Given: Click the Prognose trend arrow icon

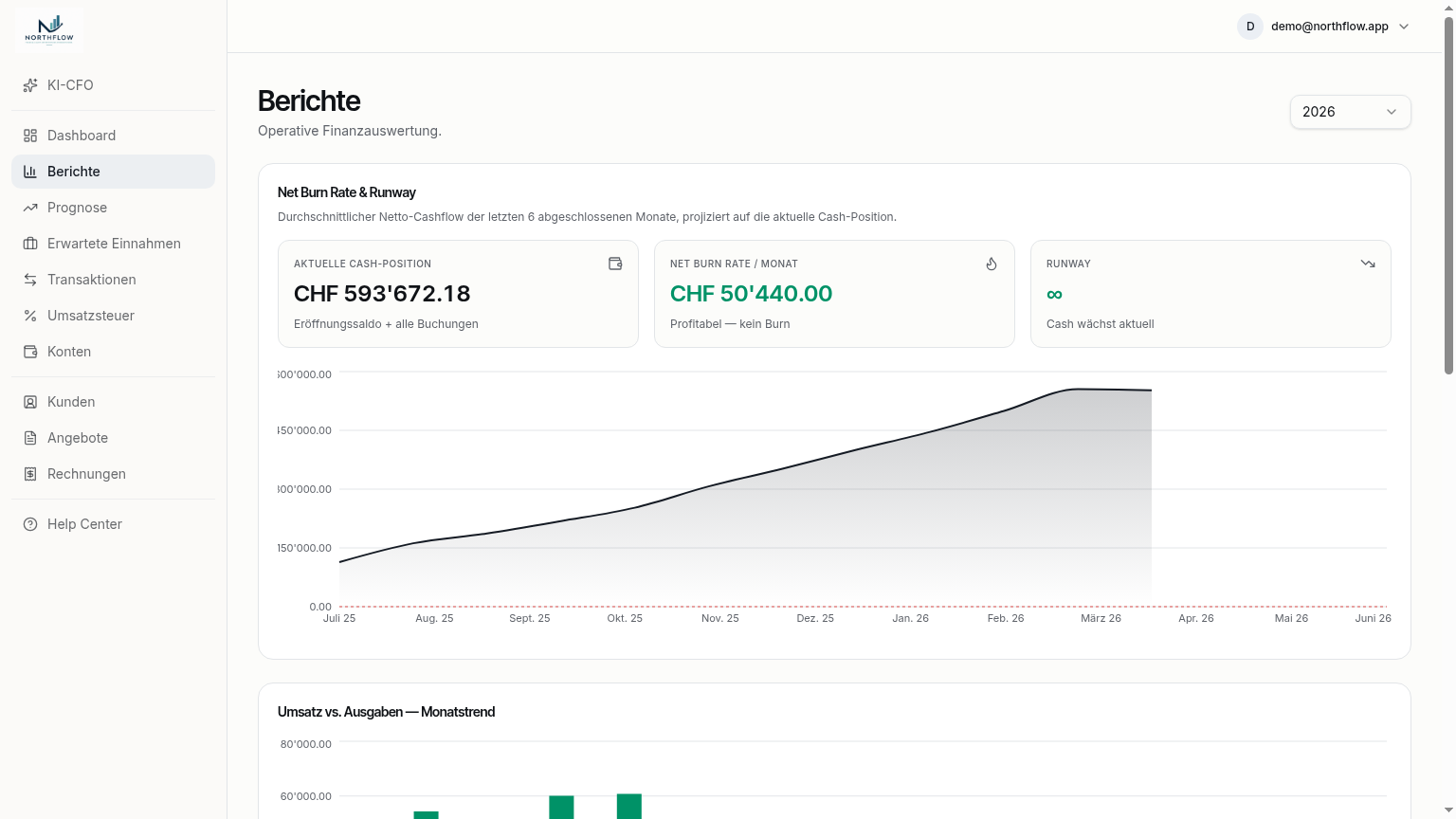Looking at the screenshot, I should 30,208.
